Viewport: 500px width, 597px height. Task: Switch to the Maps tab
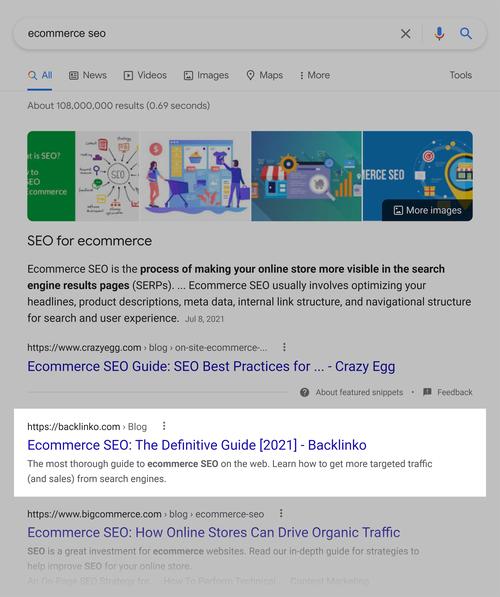click(x=265, y=75)
